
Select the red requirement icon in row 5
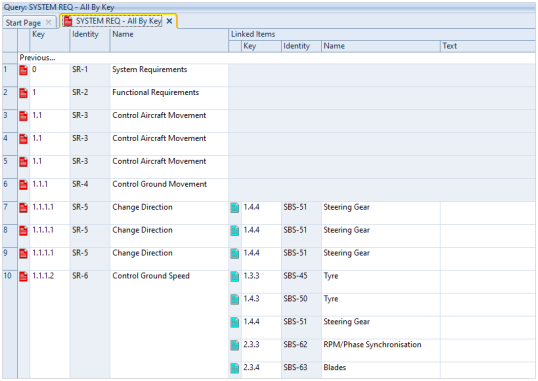(x=23, y=162)
